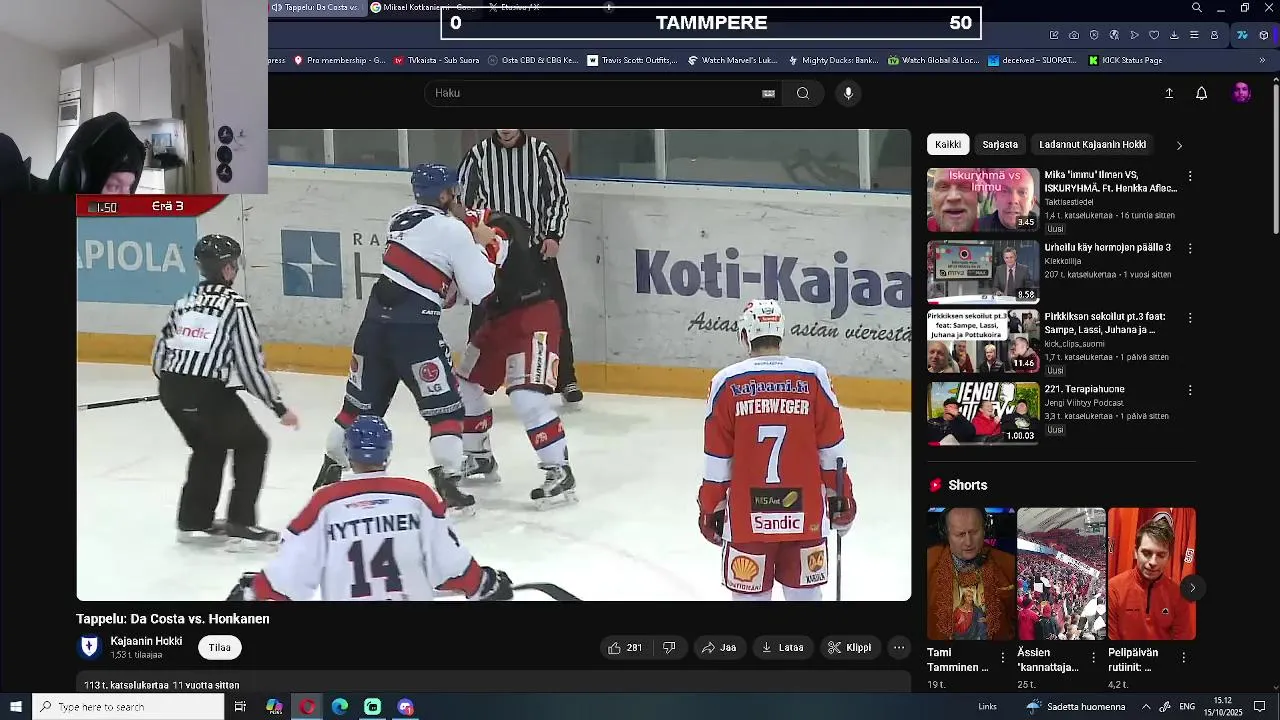Image resolution: width=1280 pixels, height=720 pixels.
Task: Open options menu for Pirkkiksen sekoilut video
Action: 1190,318
